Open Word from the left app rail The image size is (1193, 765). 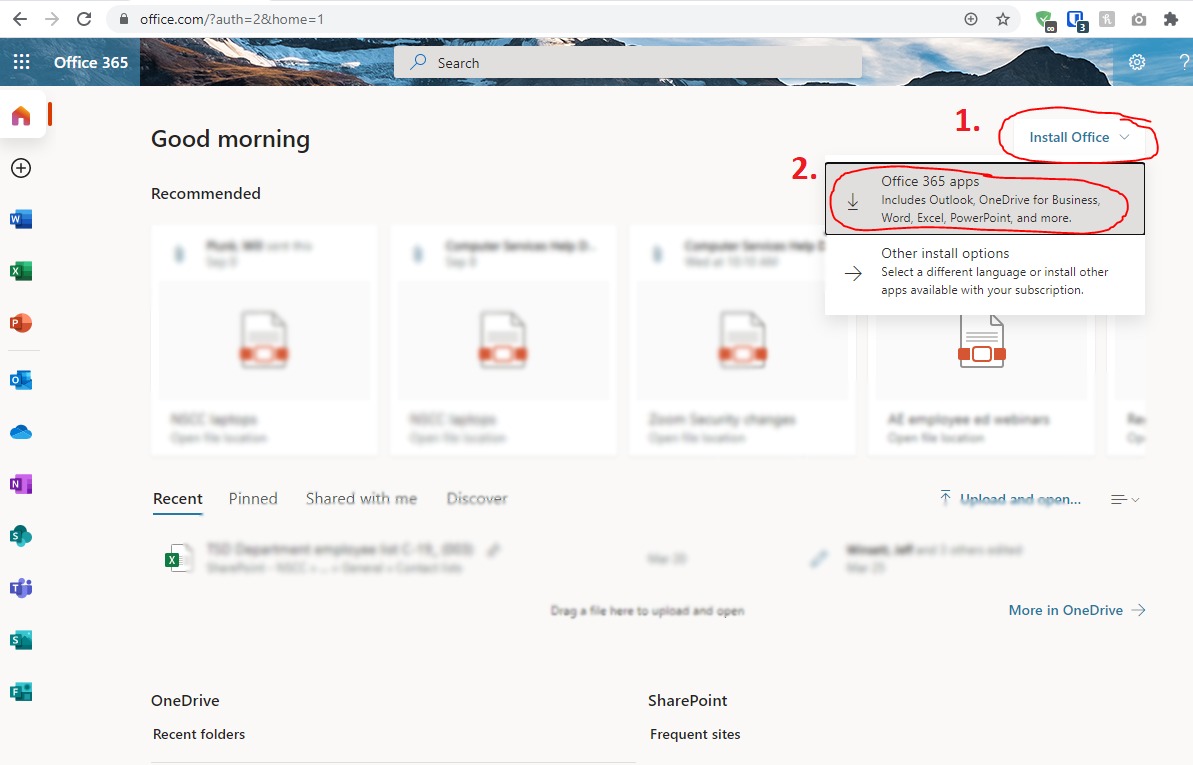coord(21,219)
